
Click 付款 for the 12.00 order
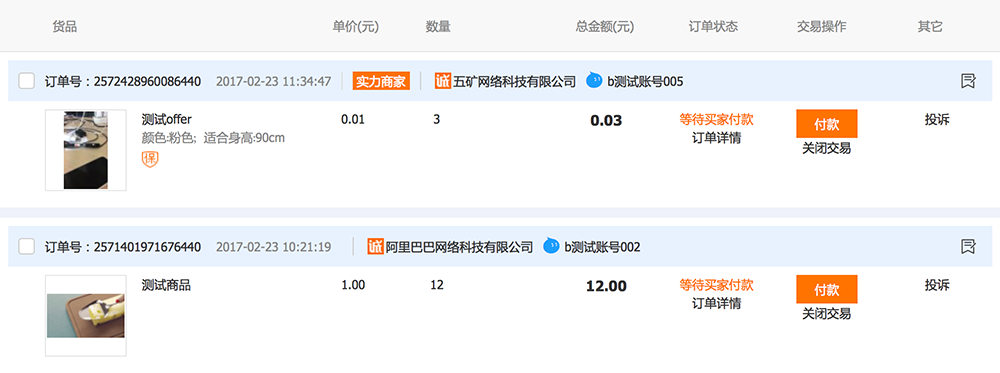coord(827,289)
